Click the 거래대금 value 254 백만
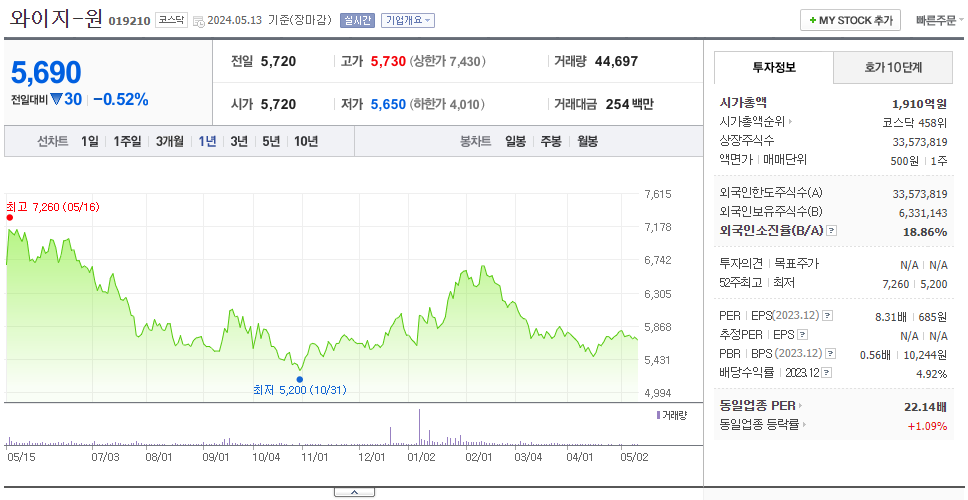Screen dimensions: 968x500 (x=630, y=104)
